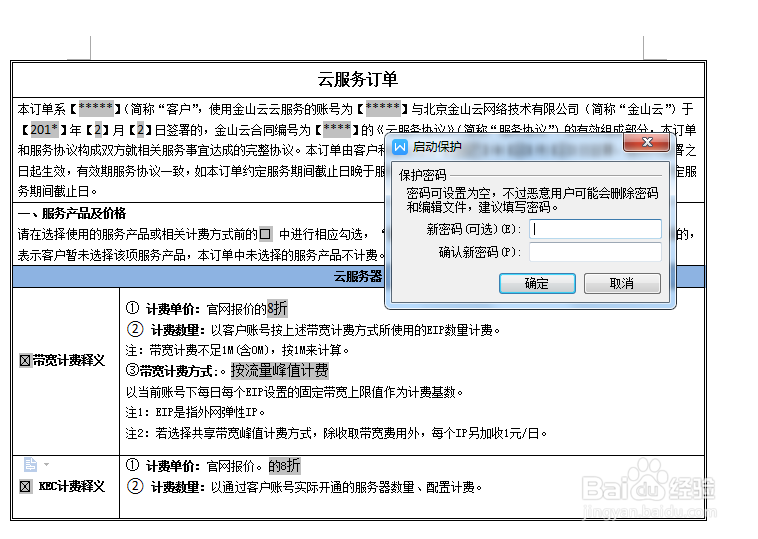758x539 pixels.
Task: Click the account ***** placeholder field
Action: pos(383,109)
